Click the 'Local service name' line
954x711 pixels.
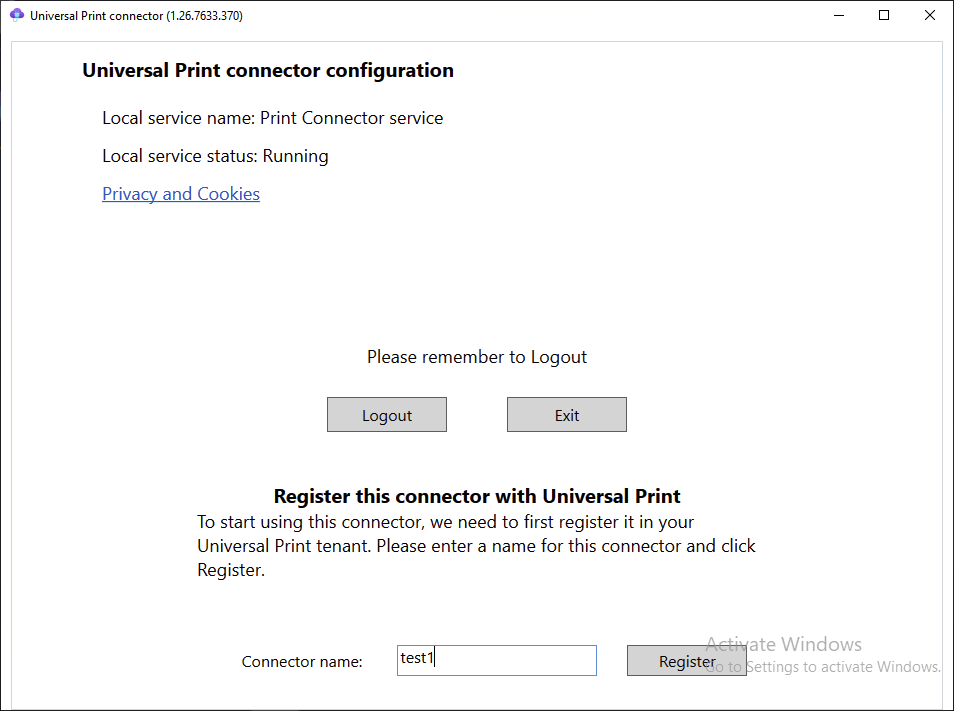pyautogui.click(x=273, y=118)
